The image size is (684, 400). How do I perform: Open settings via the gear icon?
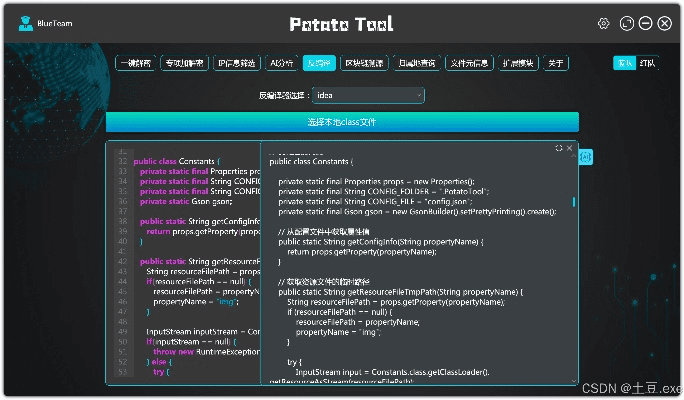click(603, 23)
